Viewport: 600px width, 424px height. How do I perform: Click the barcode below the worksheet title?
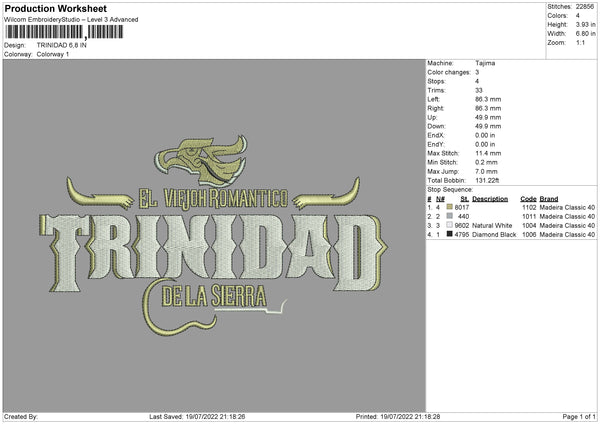pos(64,32)
